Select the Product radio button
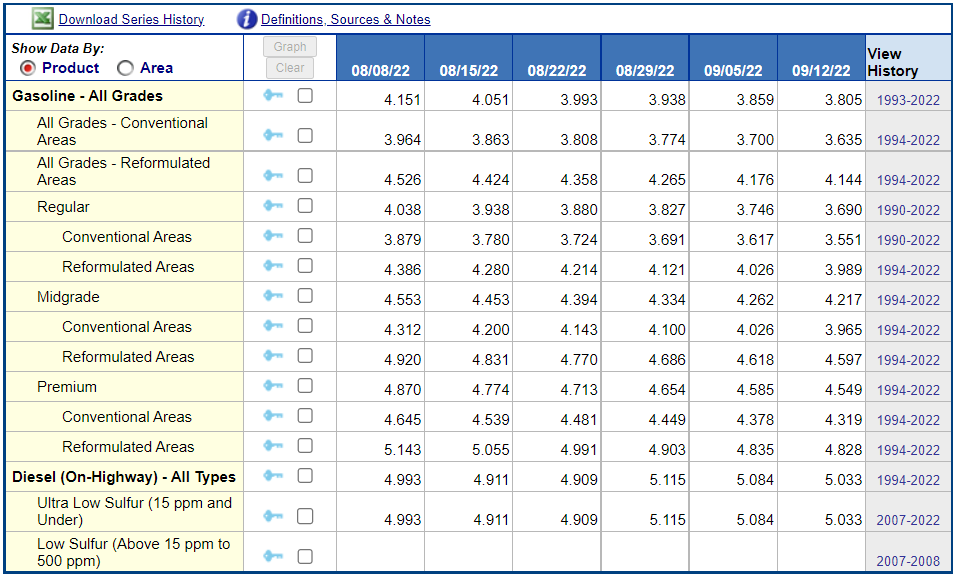The width and height of the screenshot is (953, 576). [x=28, y=68]
